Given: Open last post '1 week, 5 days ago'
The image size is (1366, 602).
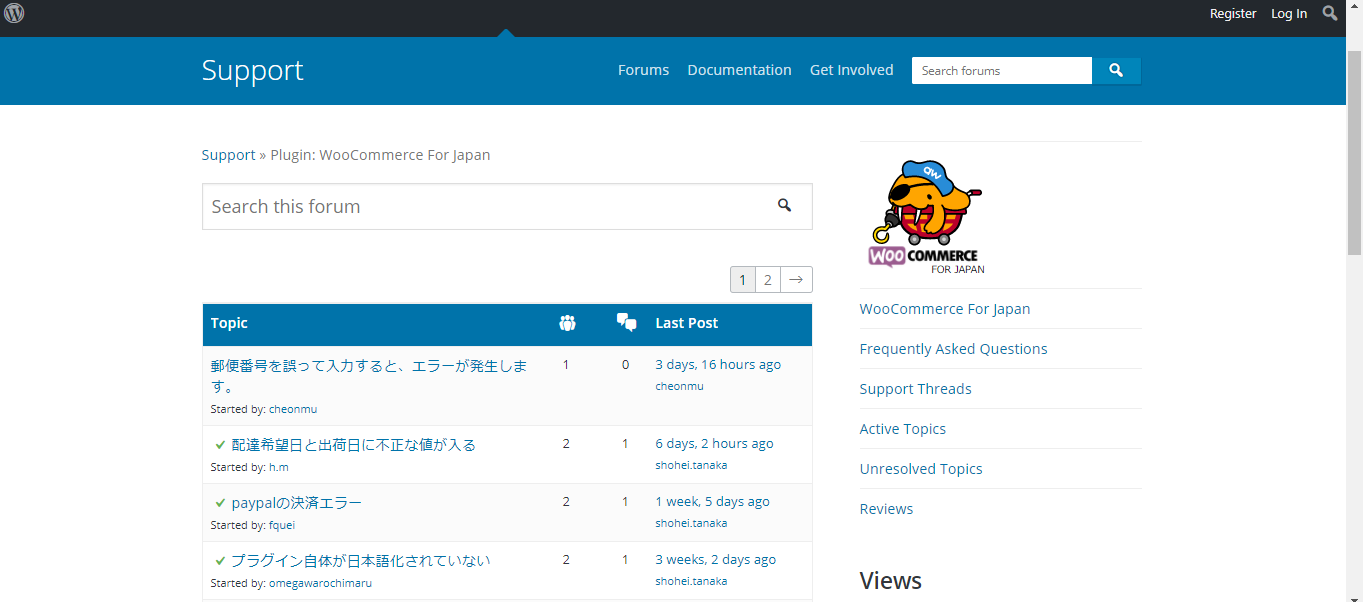Looking at the screenshot, I should [x=712, y=502].
